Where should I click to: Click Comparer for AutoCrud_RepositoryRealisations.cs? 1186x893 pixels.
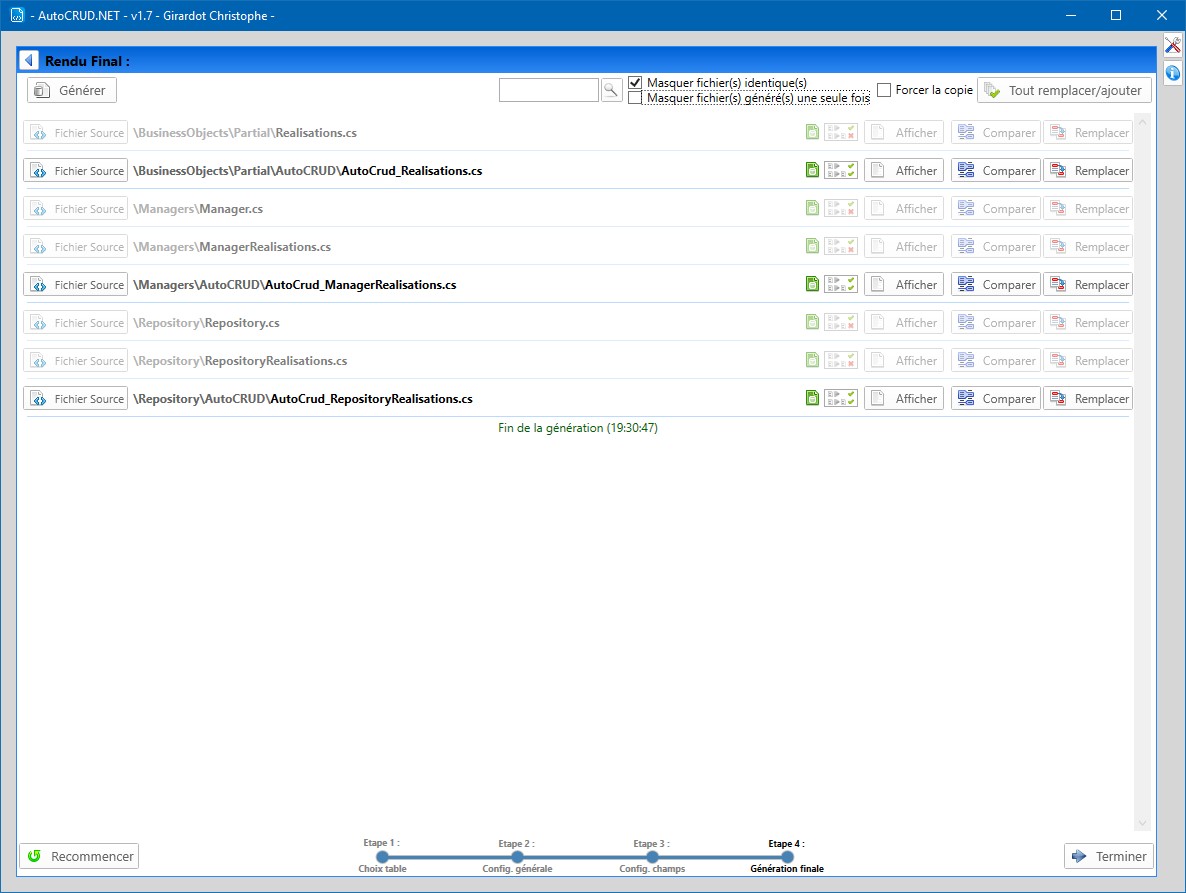[x=995, y=398]
